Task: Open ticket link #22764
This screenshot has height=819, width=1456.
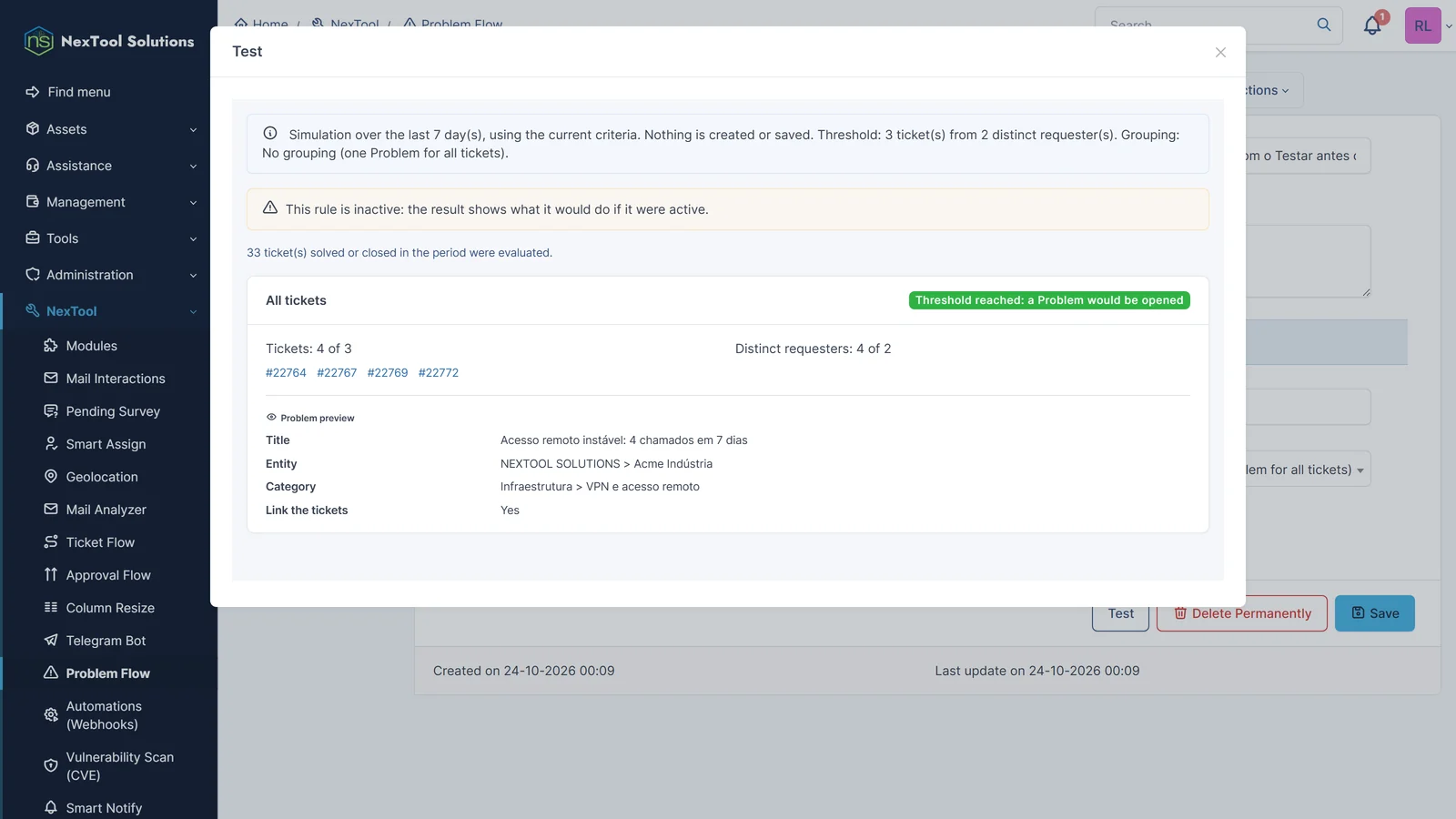Action: coord(286,373)
